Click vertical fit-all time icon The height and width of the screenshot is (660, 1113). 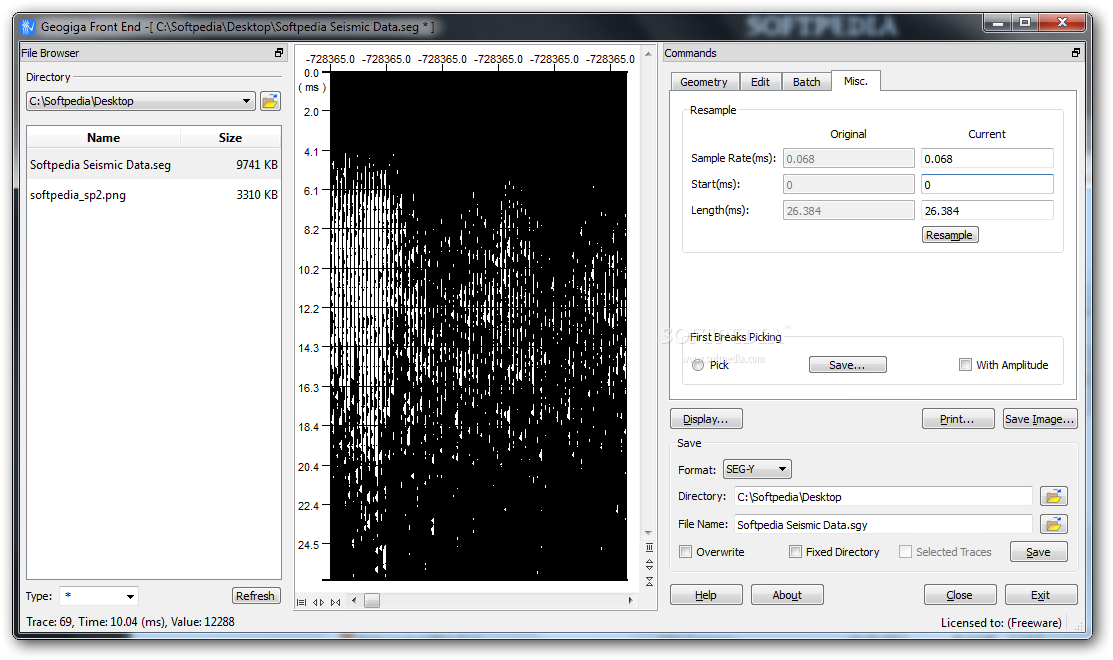tap(649, 547)
